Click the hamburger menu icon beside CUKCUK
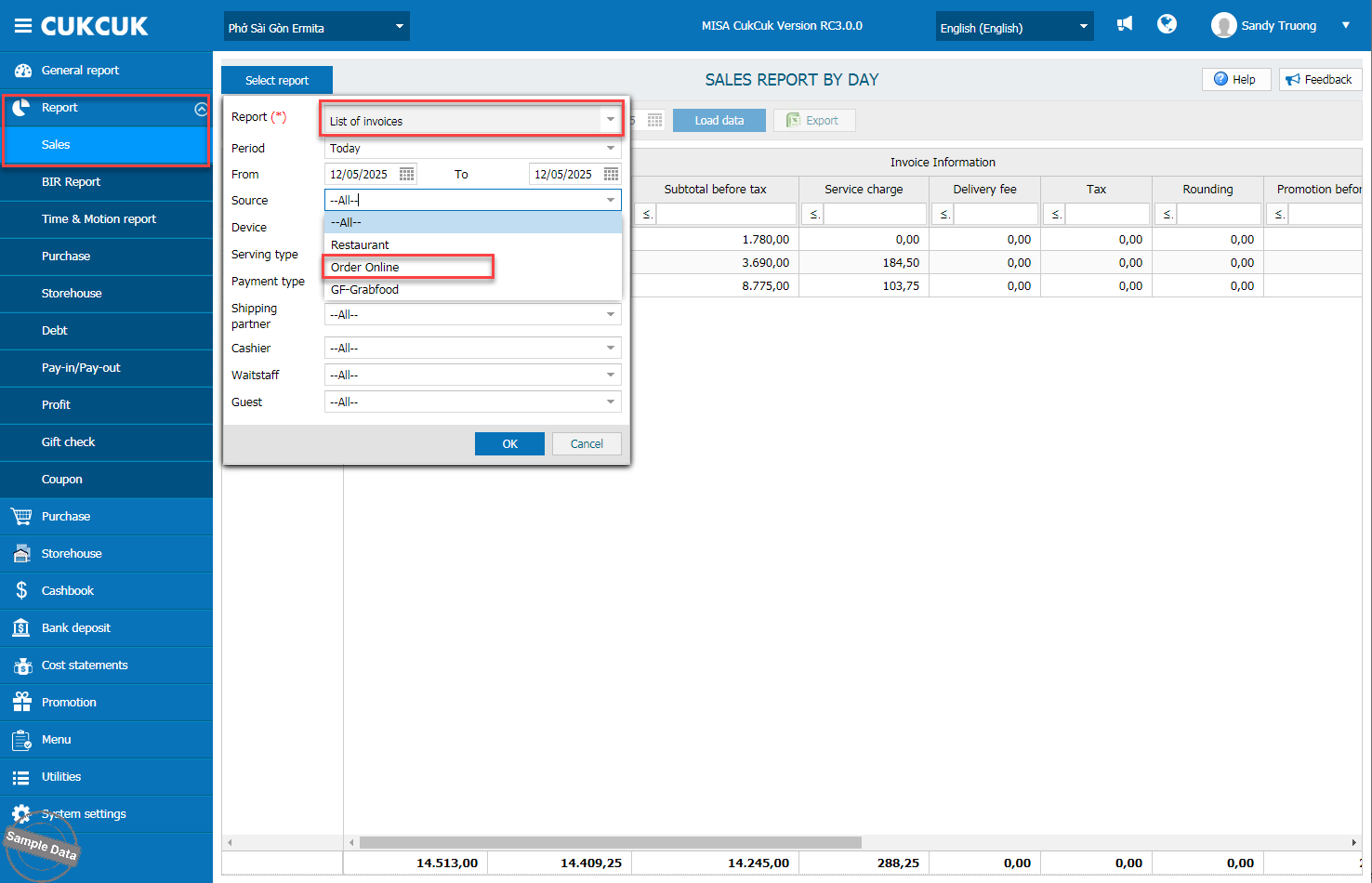The height and width of the screenshot is (883, 1372). 22,26
